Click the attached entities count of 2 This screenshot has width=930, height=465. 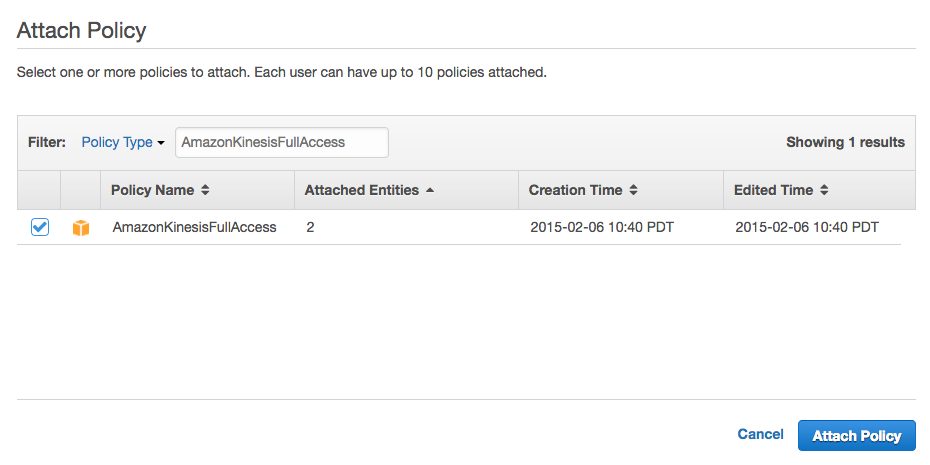[x=310, y=227]
